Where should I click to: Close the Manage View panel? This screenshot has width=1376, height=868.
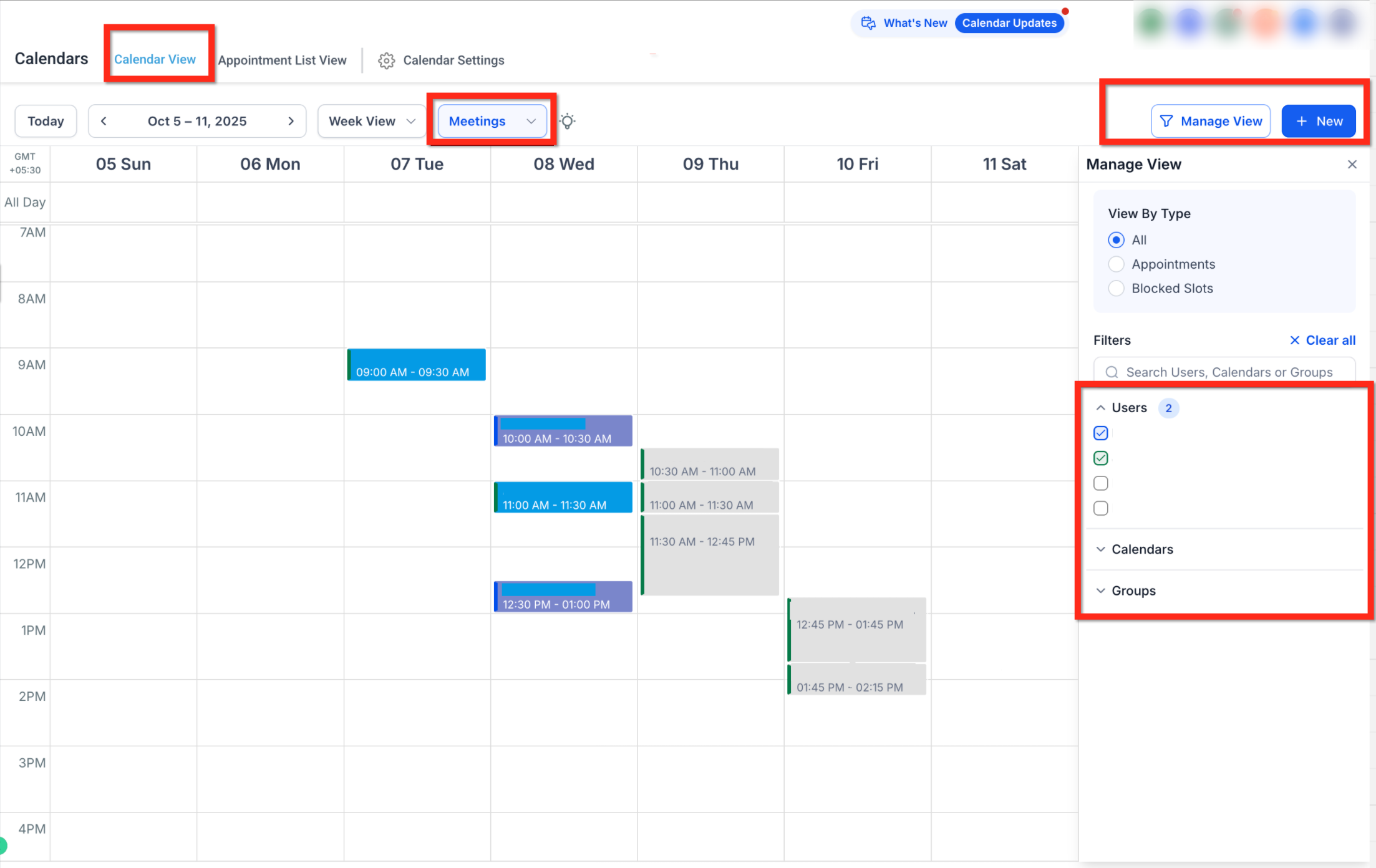pos(1352,164)
